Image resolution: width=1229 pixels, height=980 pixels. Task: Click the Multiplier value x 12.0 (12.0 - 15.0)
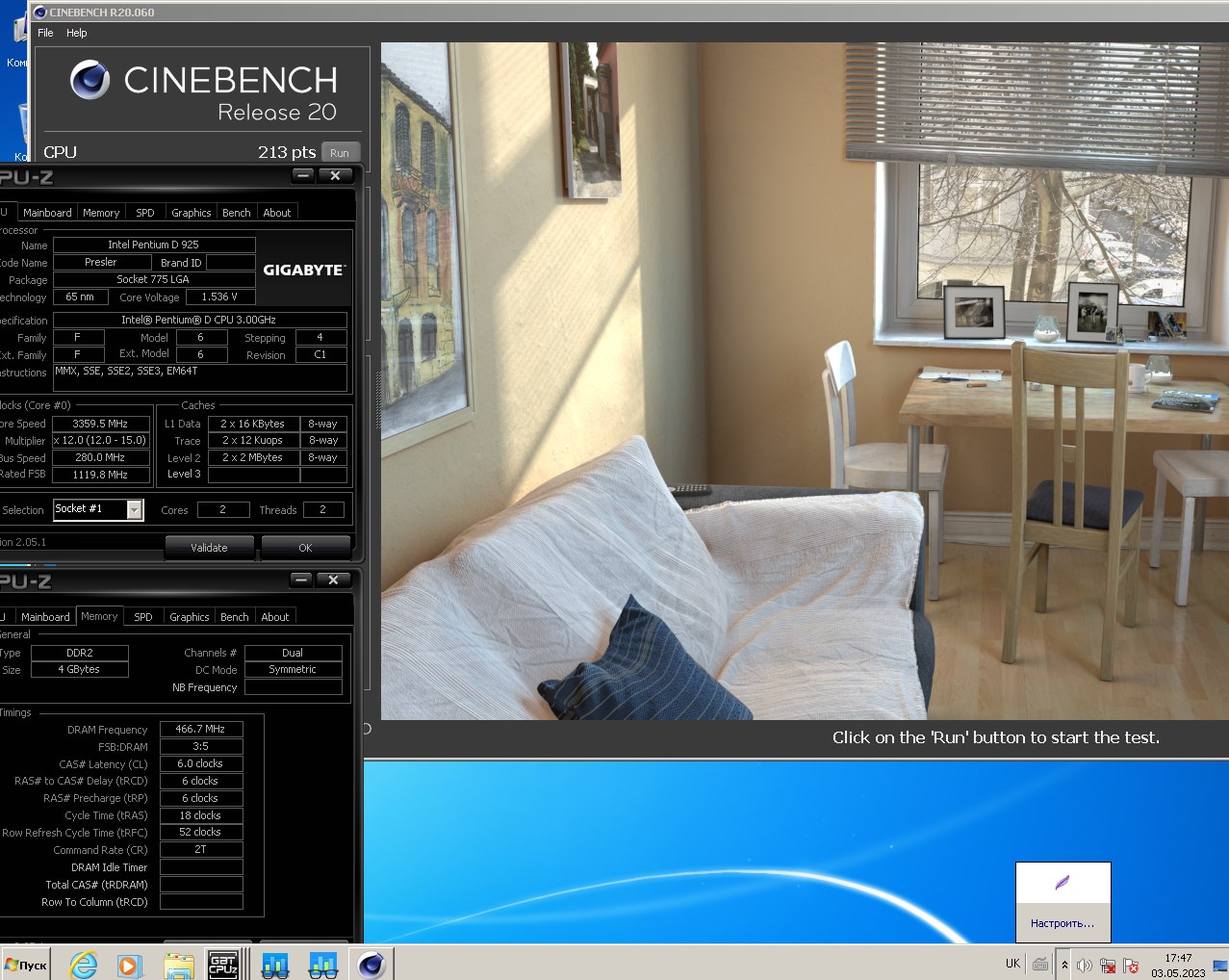click(x=101, y=440)
